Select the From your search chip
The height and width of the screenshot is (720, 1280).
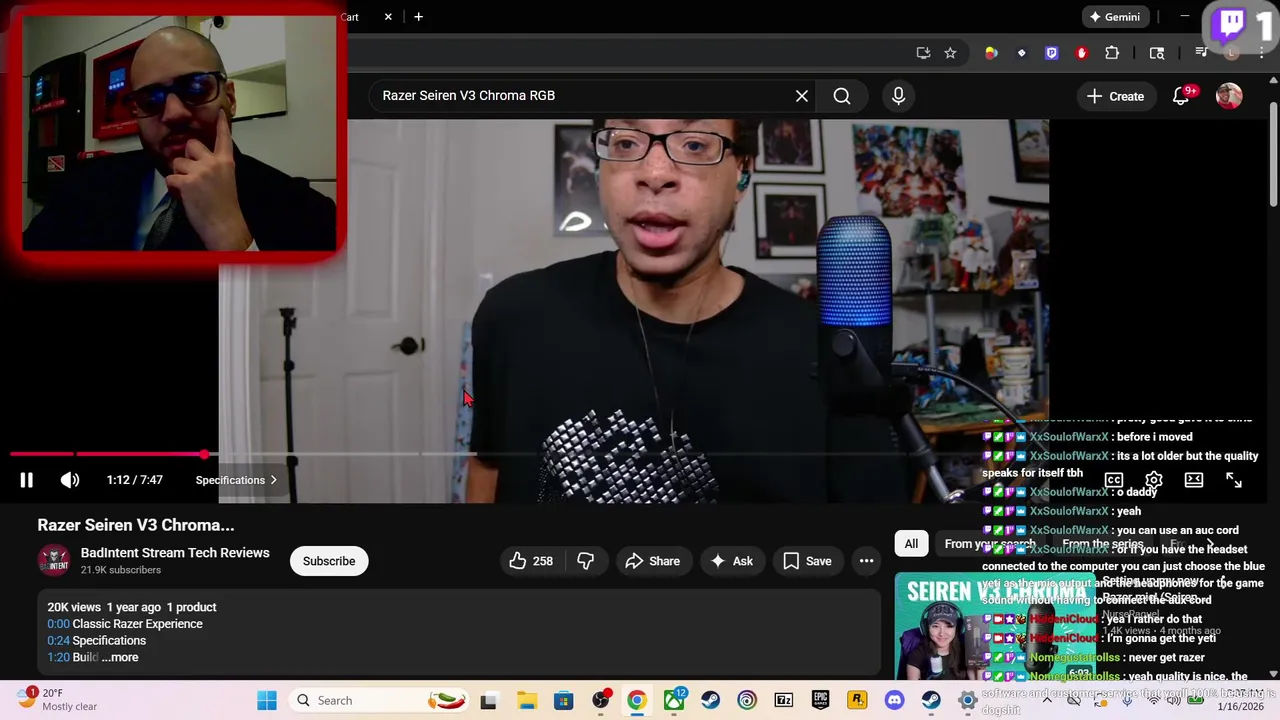coord(989,544)
